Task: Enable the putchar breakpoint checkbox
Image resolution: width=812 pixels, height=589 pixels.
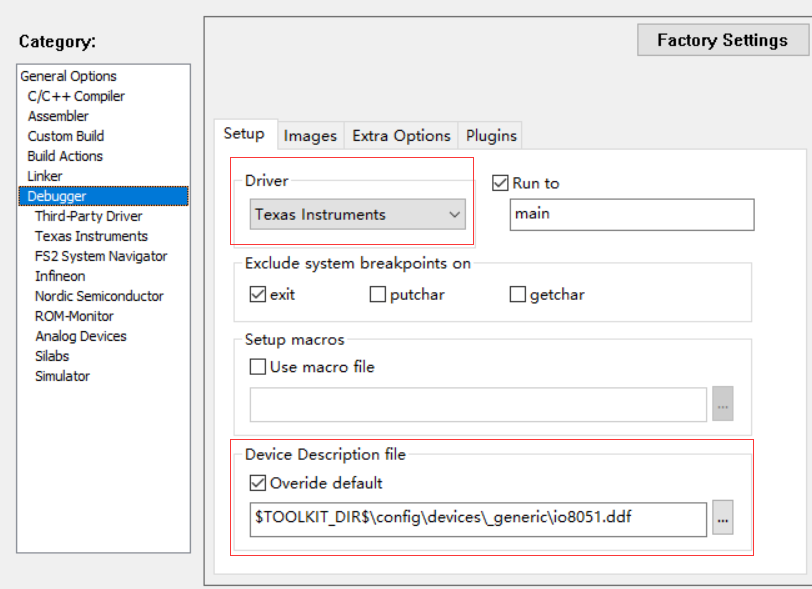Action: [377, 295]
